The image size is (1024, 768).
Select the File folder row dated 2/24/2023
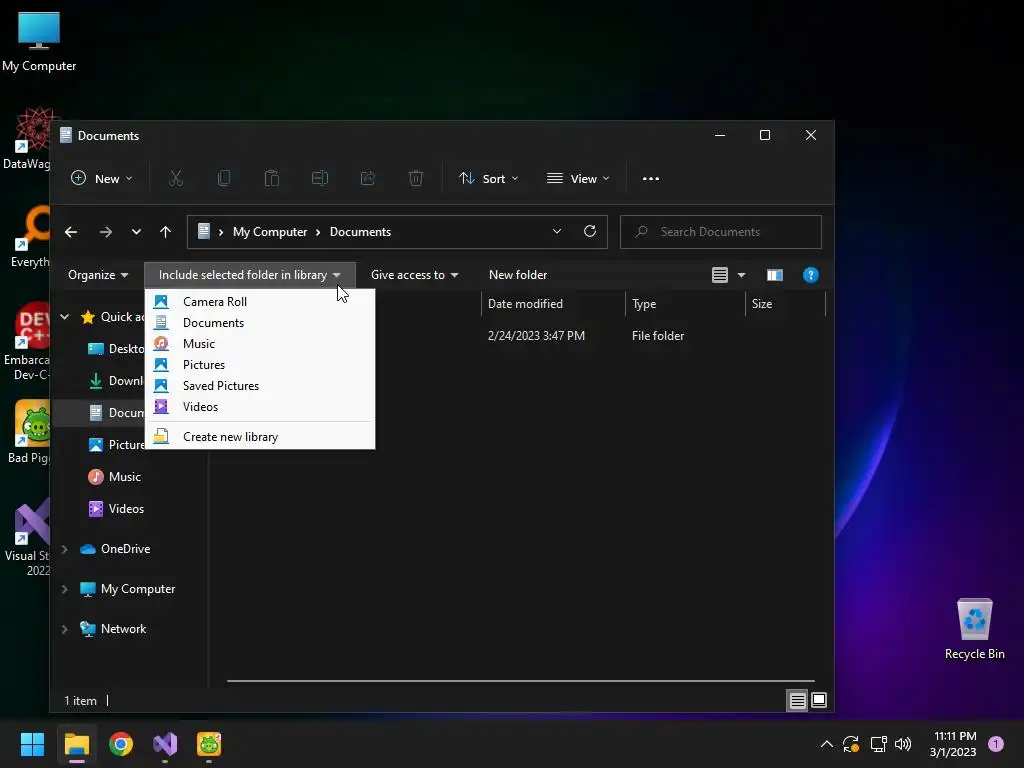pos(520,336)
